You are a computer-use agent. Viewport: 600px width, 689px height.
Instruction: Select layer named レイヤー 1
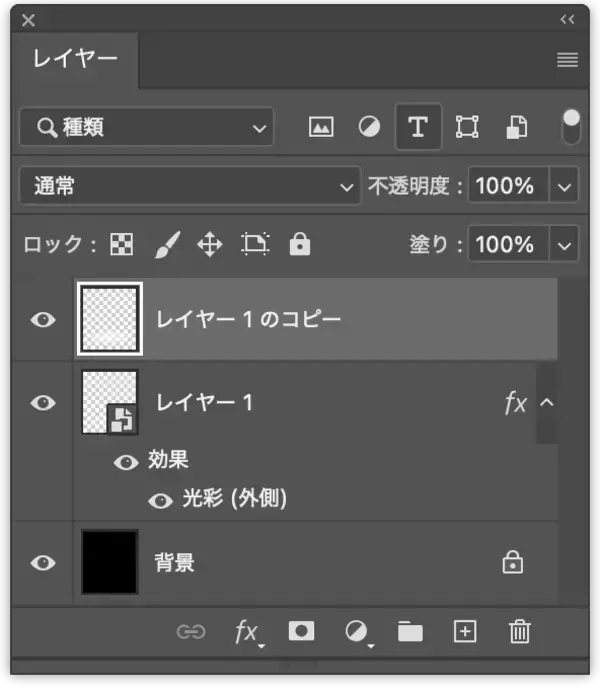click(204, 402)
